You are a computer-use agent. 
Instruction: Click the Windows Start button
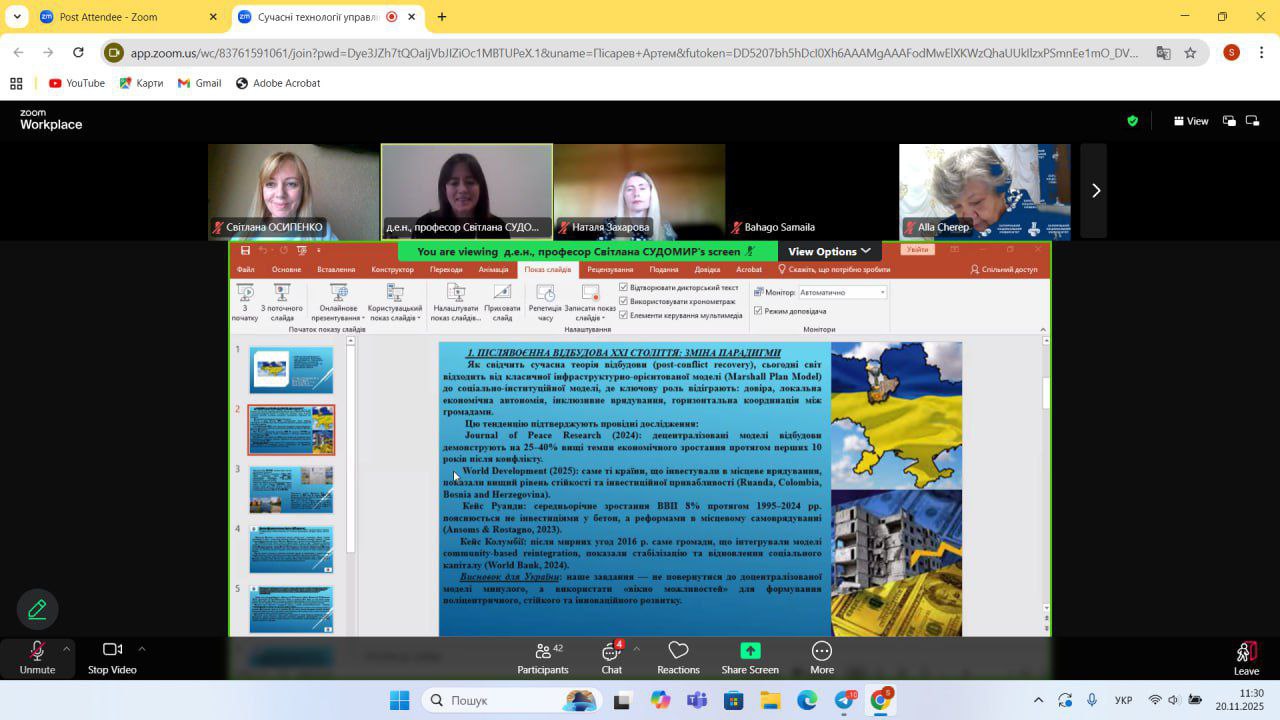[399, 700]
